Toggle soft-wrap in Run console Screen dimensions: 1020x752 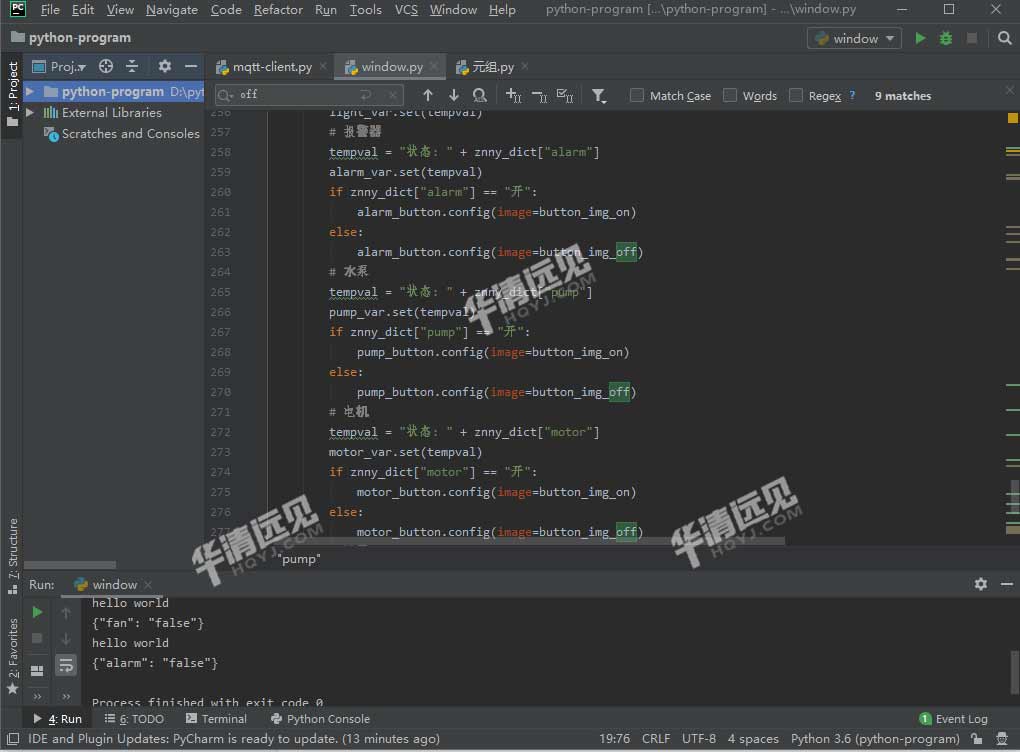[66, 665]
